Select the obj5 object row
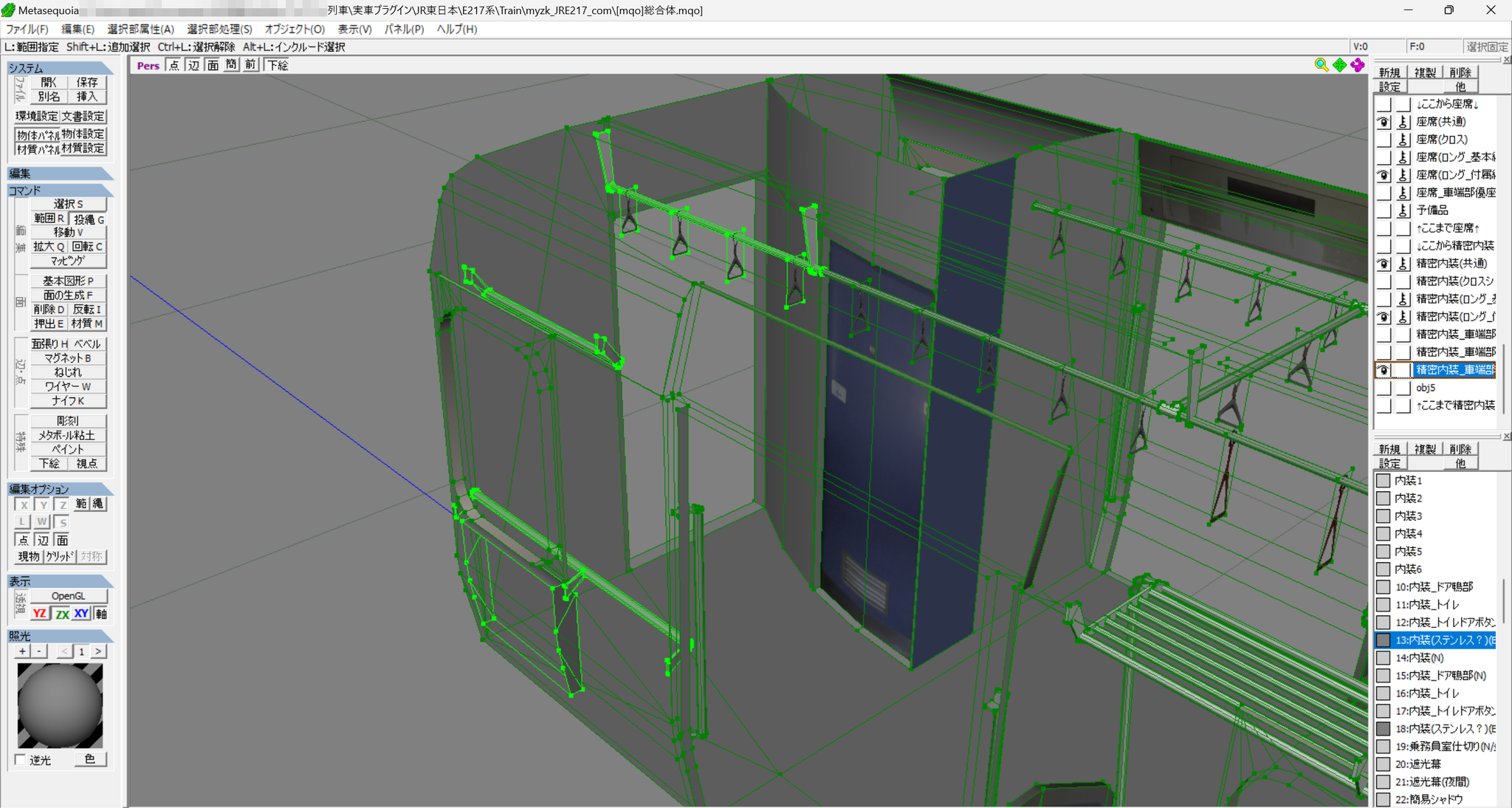 pos(1435,388)
